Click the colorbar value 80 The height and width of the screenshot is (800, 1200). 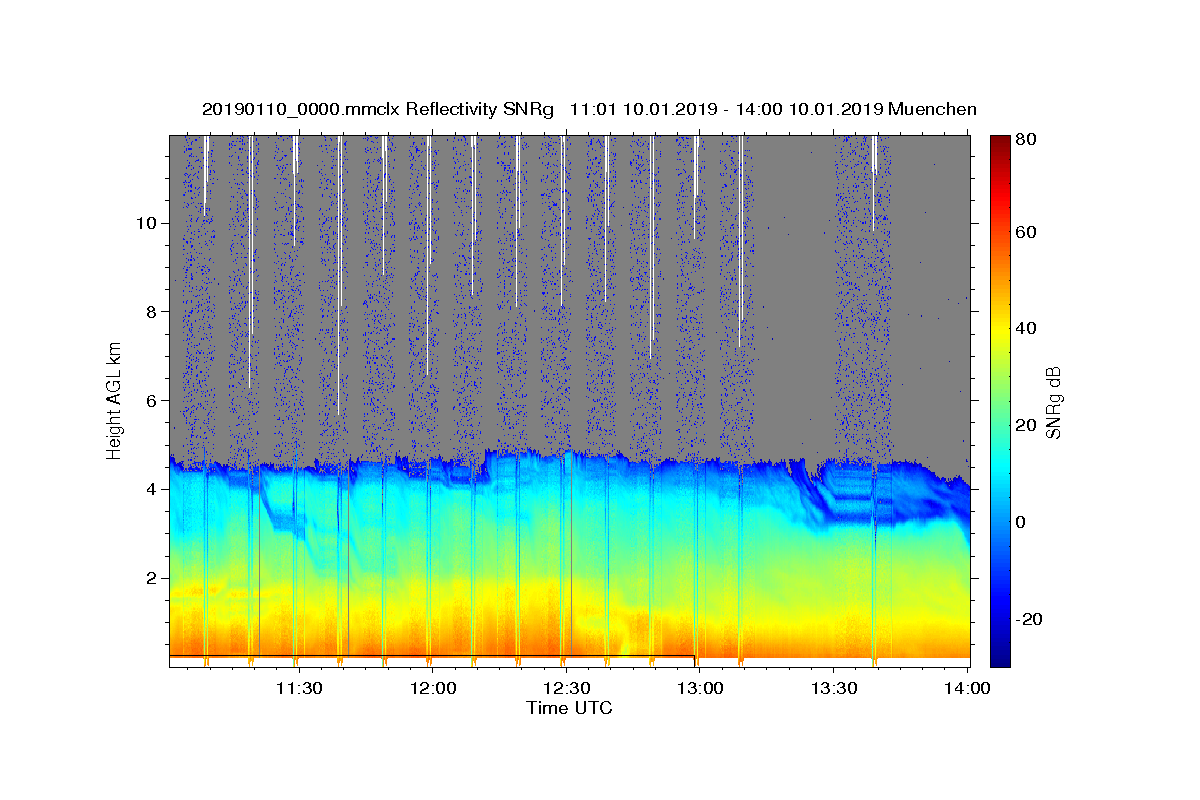tap(1028, 139)
